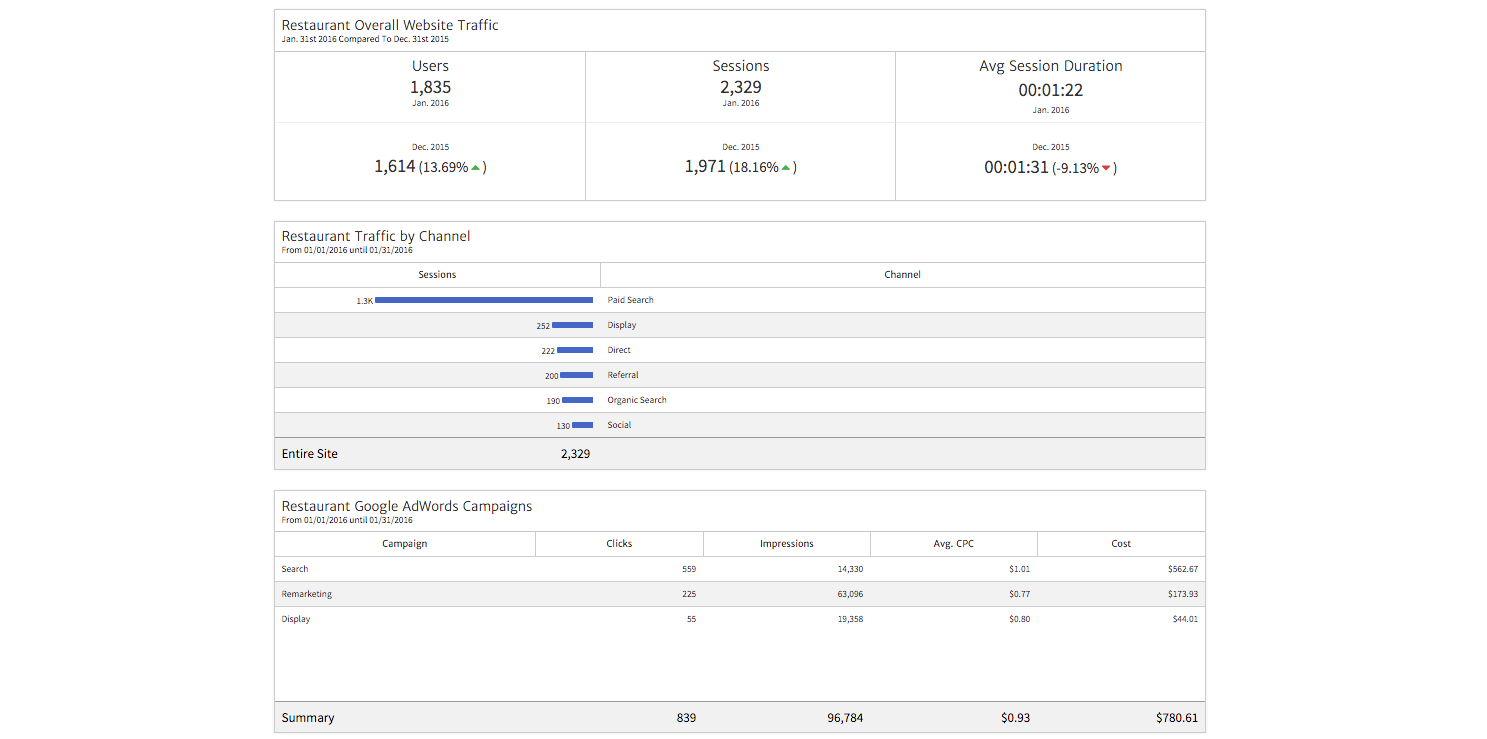
Task: Open the Search campaign row name
Action: (295, 569)
